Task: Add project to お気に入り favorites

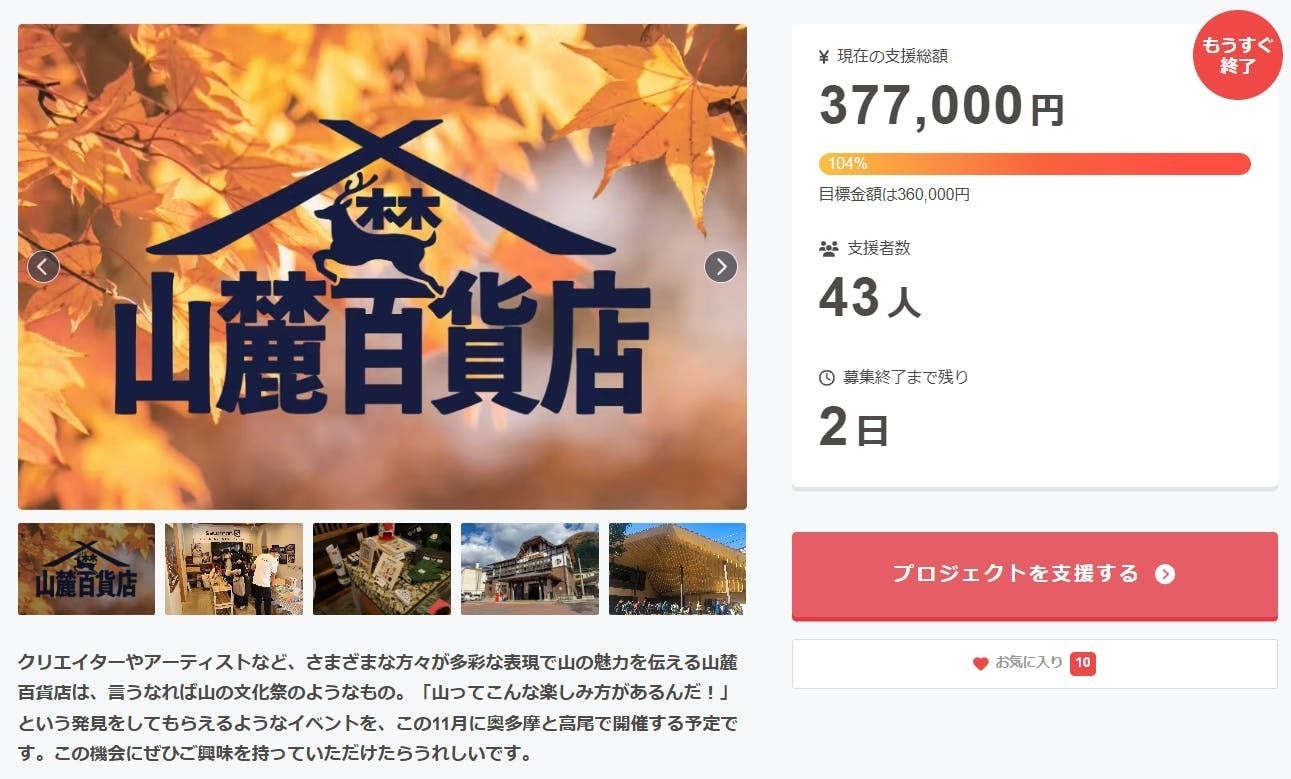Action: point(1035,664)
